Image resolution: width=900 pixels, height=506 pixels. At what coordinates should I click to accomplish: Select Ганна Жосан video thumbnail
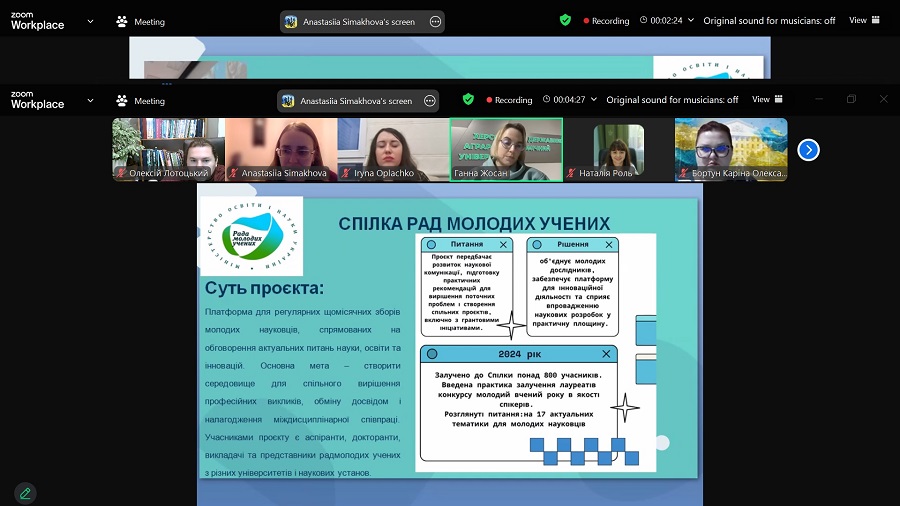click(x=506, y=150)
